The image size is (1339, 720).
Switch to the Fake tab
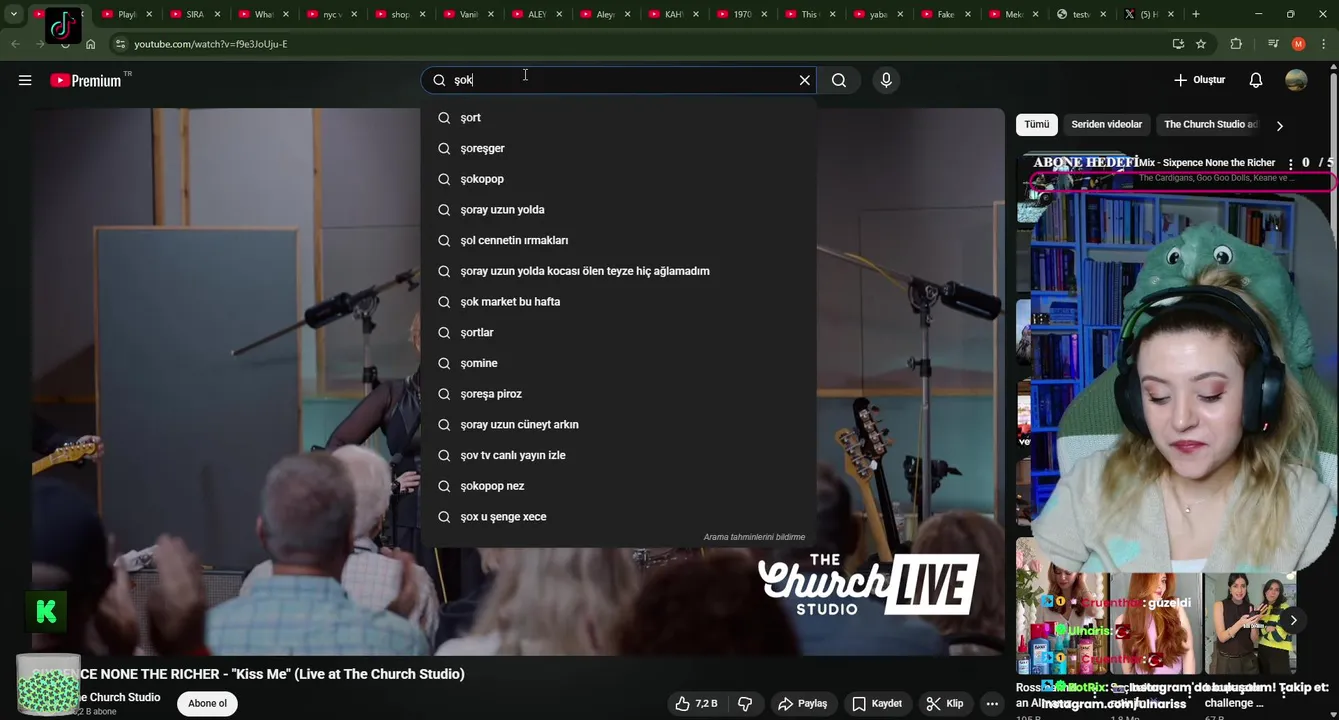click(945, 14)
